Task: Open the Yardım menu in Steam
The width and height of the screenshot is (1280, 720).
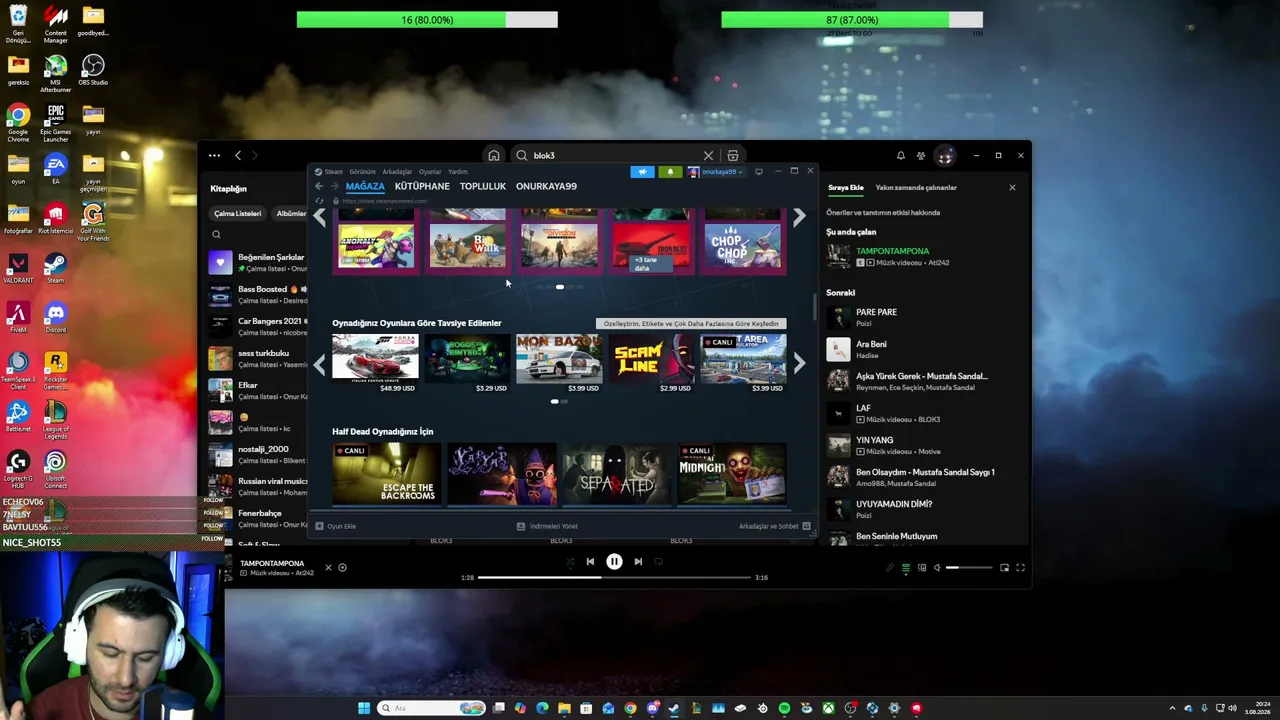Action: [458, 172]
